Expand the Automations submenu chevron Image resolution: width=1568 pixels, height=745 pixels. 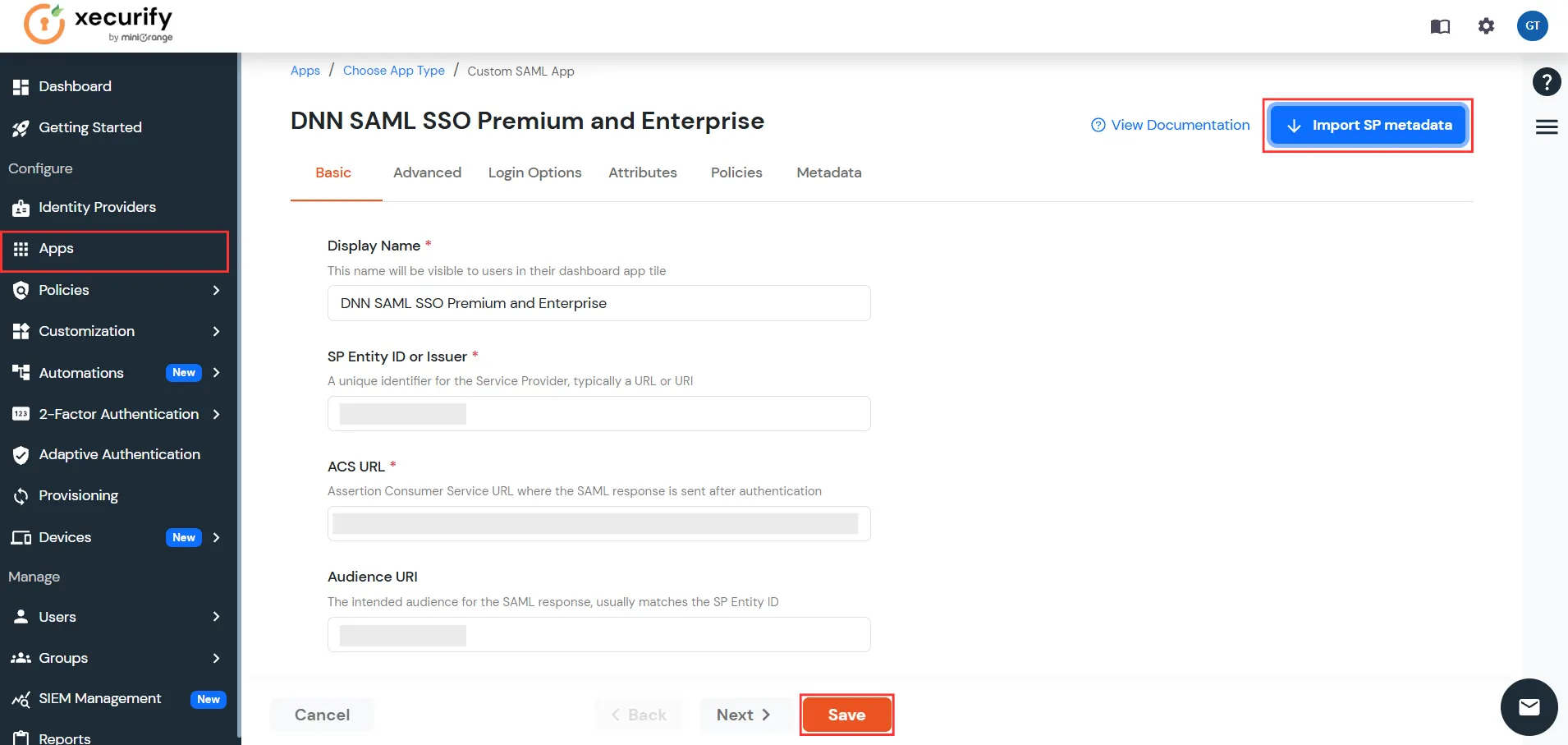[x=216, y=372]
